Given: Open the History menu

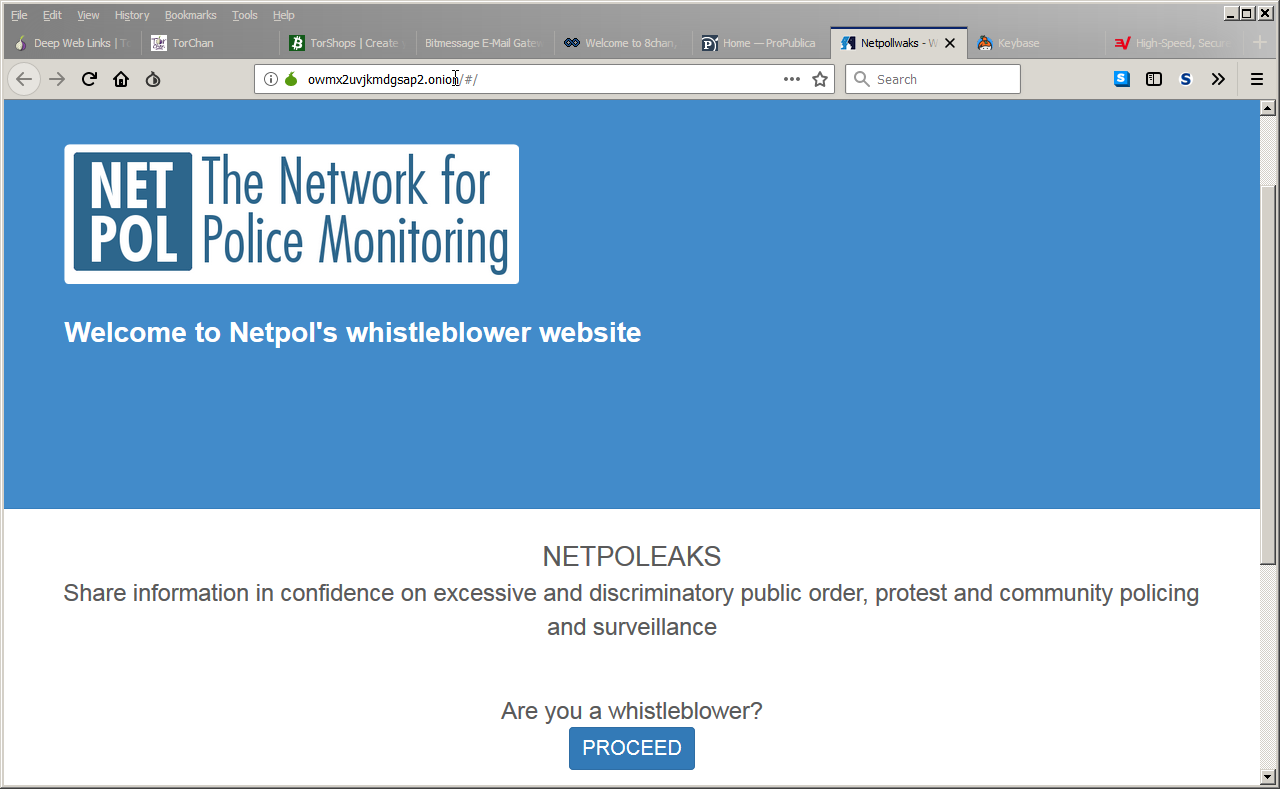Looking at the screenshot, I should (x=132, y=15).
